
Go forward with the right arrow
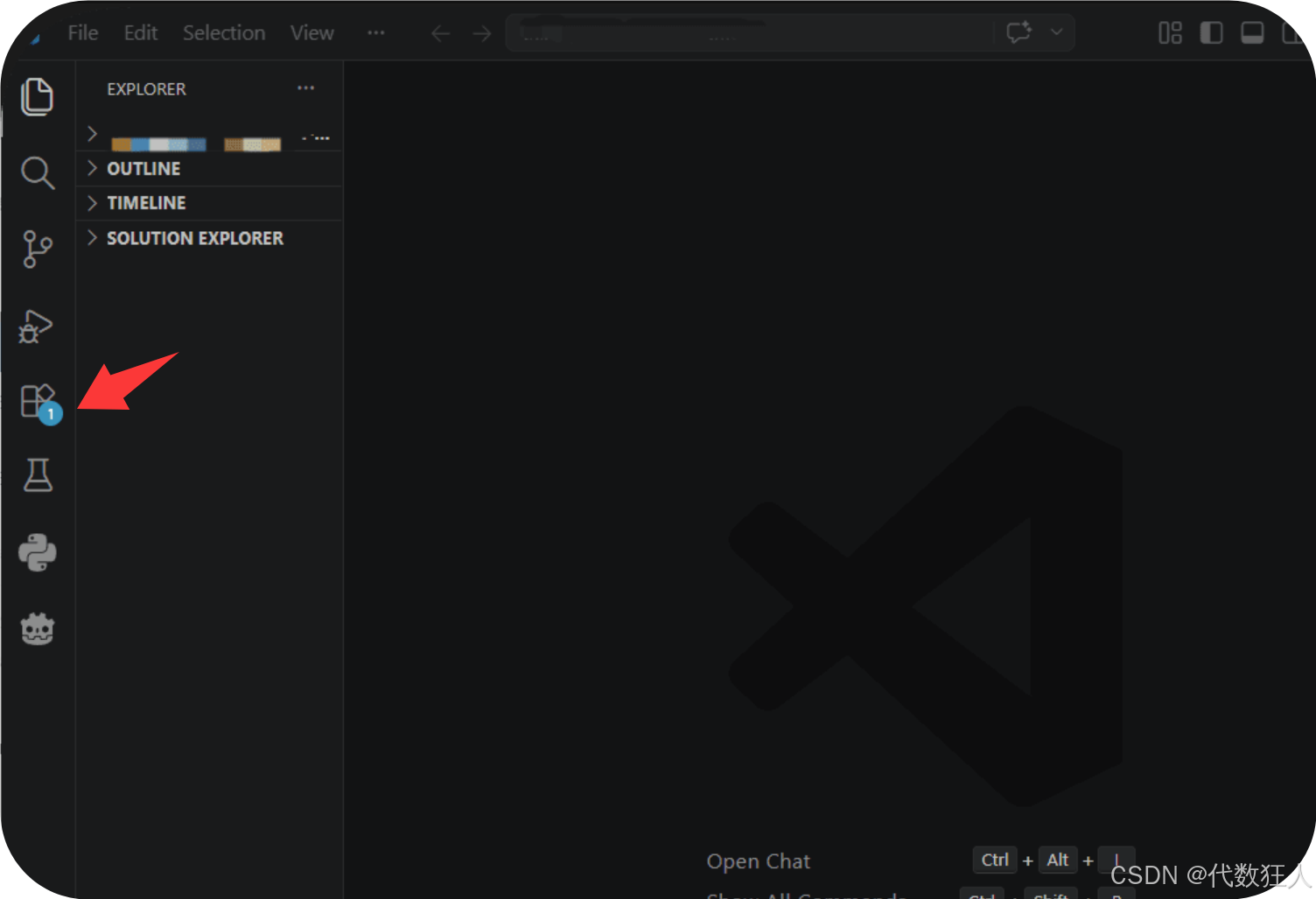[x=482, y=33]
